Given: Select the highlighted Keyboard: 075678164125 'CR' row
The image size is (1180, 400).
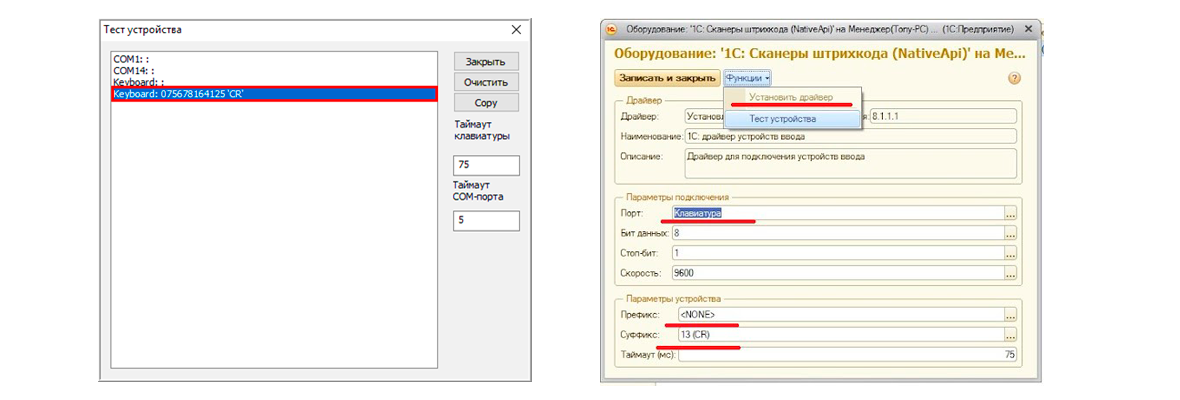Looking at the screenshot, I should coord(274,94).
